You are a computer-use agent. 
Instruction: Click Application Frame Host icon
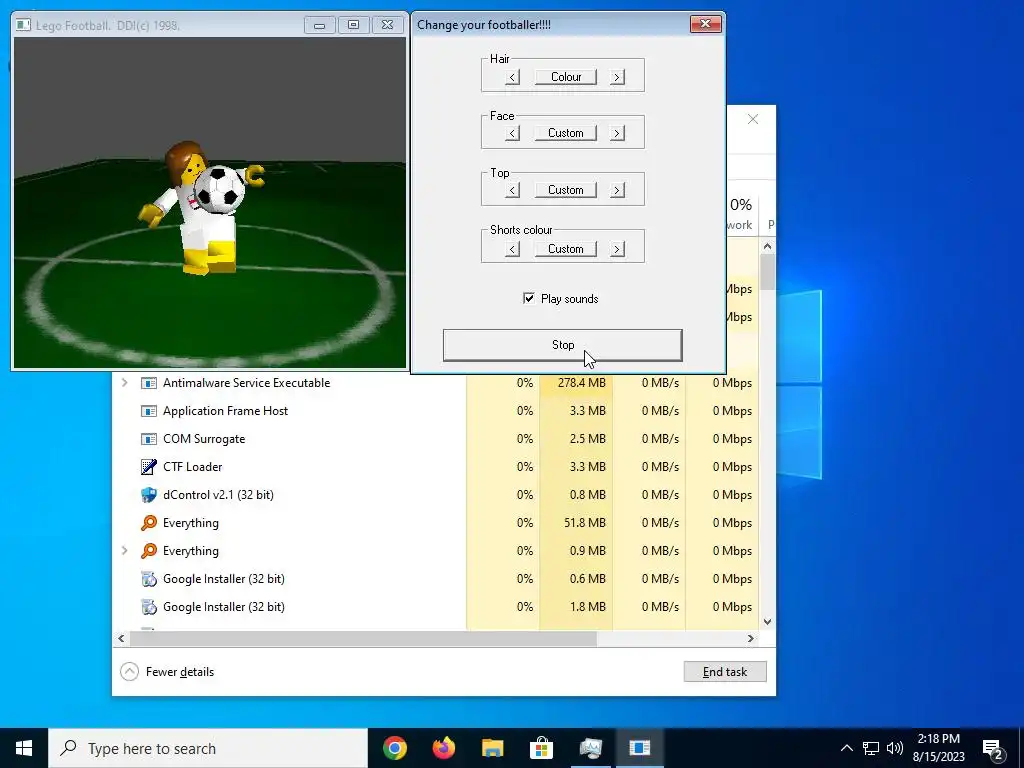[149, 411]
